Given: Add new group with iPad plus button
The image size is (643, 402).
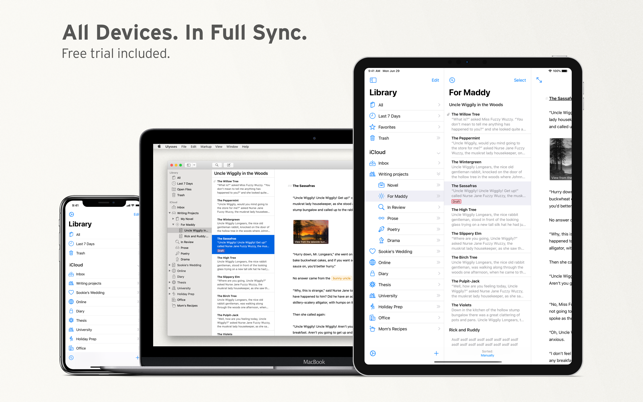Looking at the screenshot, I should pos(436,354).
